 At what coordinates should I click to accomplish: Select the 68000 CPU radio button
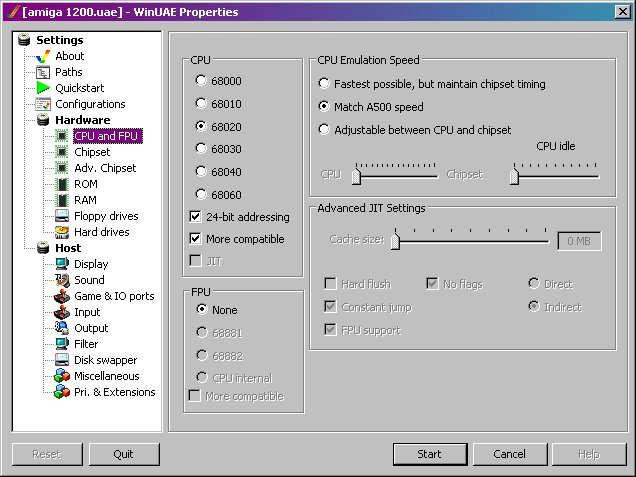pyautogui.click(x=201, y=80)
